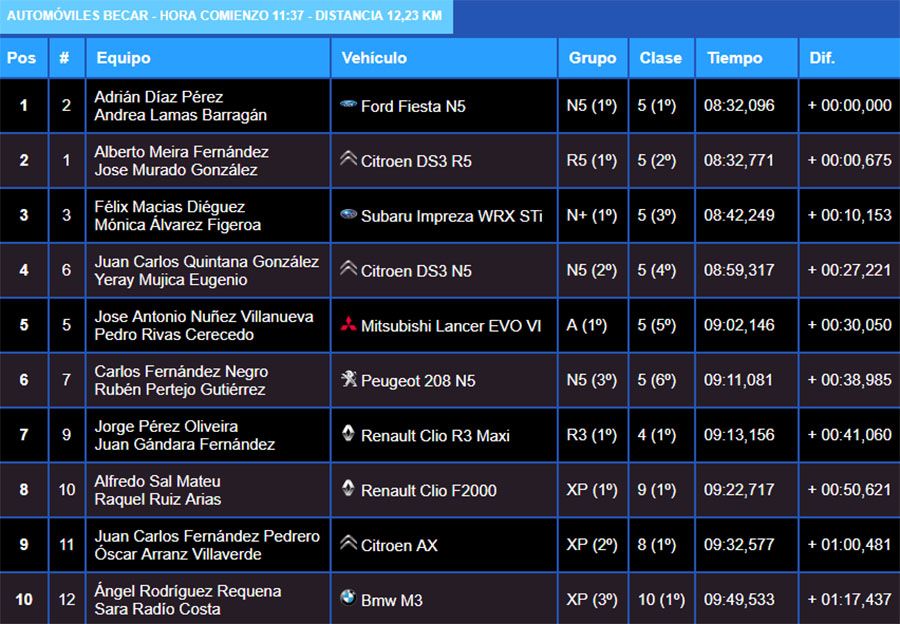Click the Dif. column header
Screen dimensions: 900x624
[822, 58]
